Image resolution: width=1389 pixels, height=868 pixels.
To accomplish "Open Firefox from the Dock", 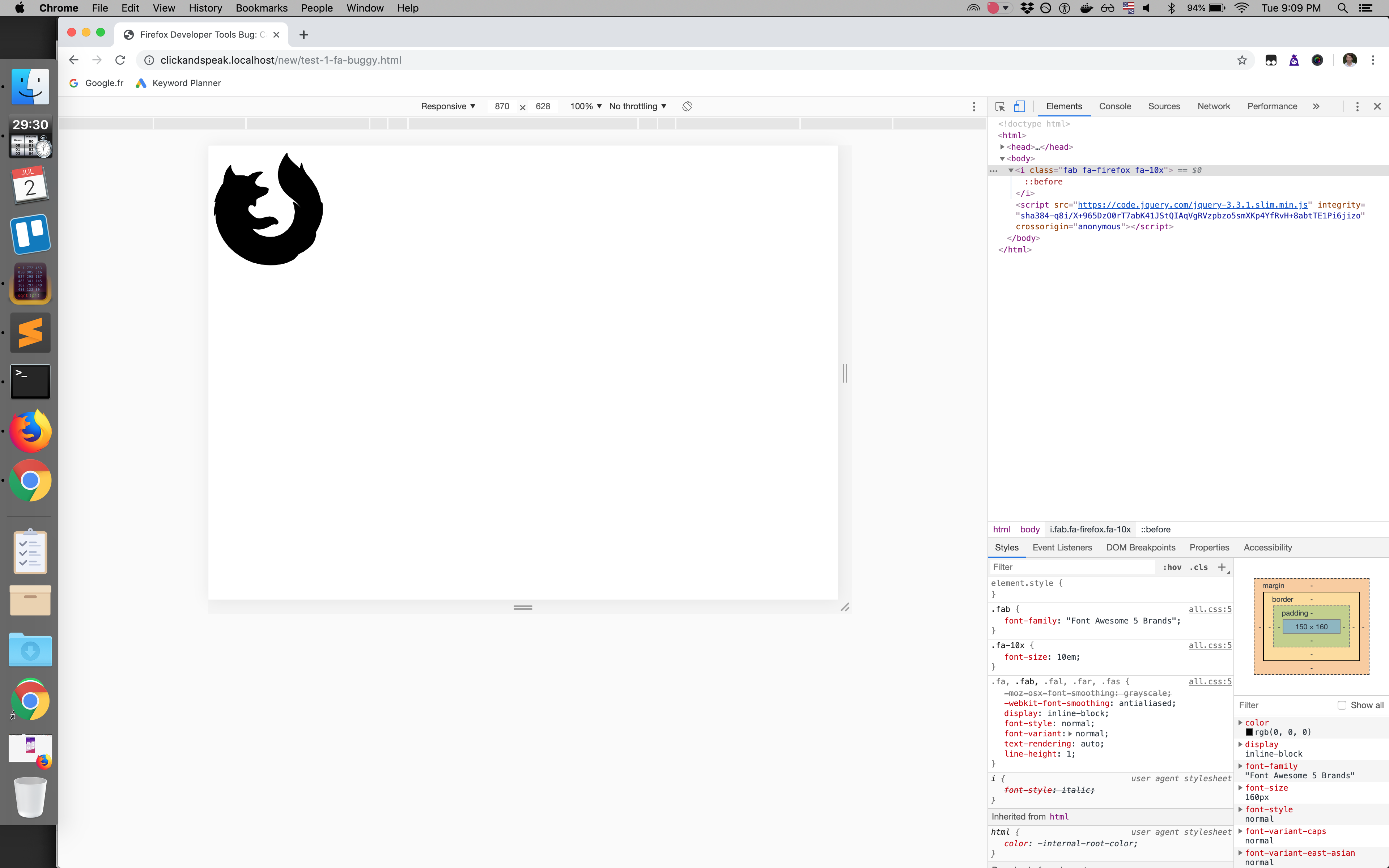I will [30, 430].
